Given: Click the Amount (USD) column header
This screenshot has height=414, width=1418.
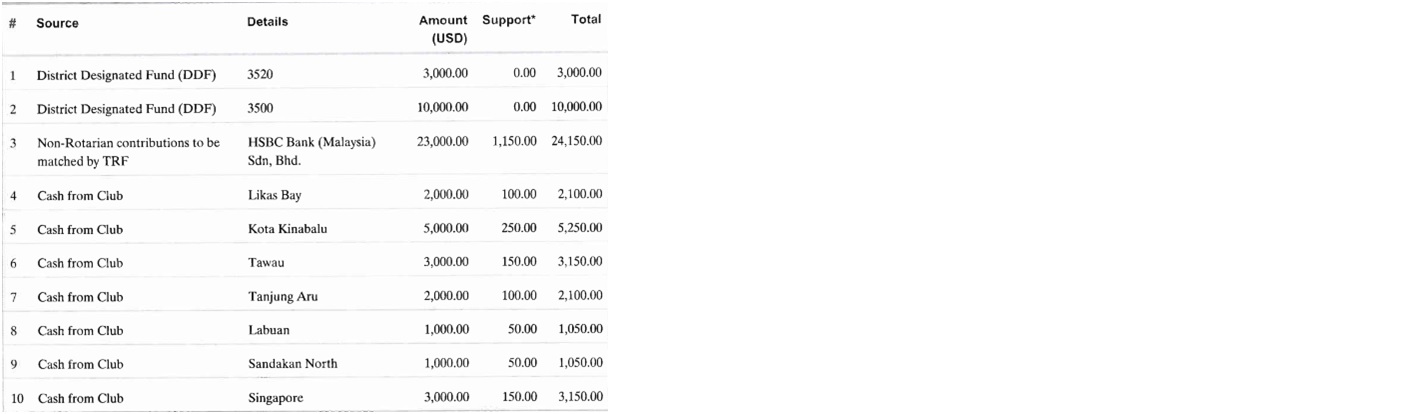Looking at the screenshot, I should [443, 29].
